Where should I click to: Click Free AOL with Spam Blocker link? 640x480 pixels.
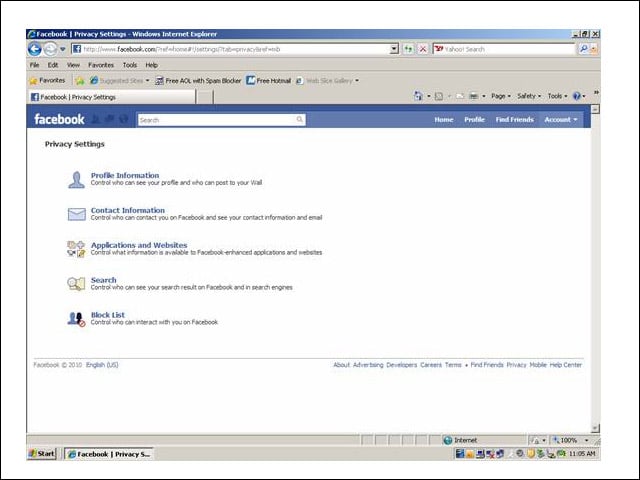click(198, 80)
